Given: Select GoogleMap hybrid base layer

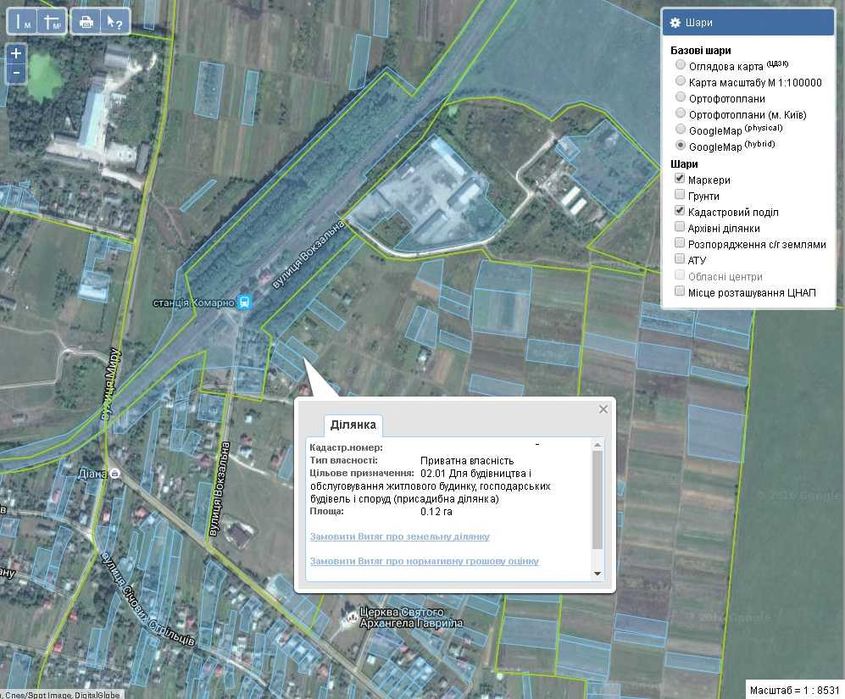Looking at the screenshot, I should 680,146.
